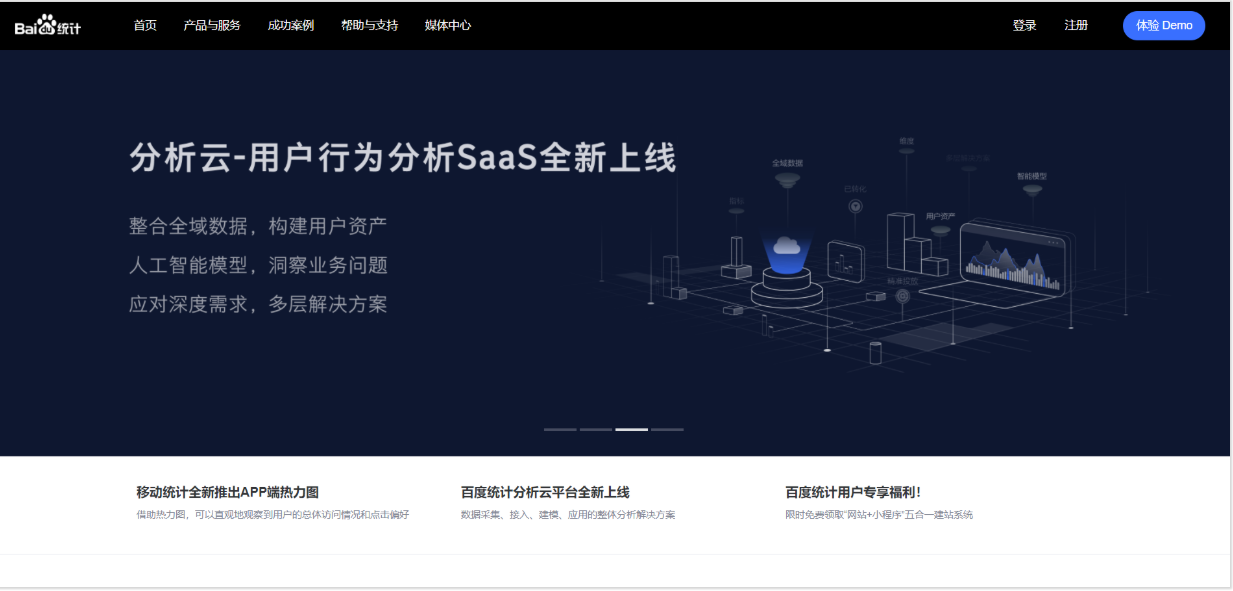Open the 媒体中心 navigation menu
The height and width of the screenshot is (591, 1233).
pyautogui.click(x=447, y=26)
